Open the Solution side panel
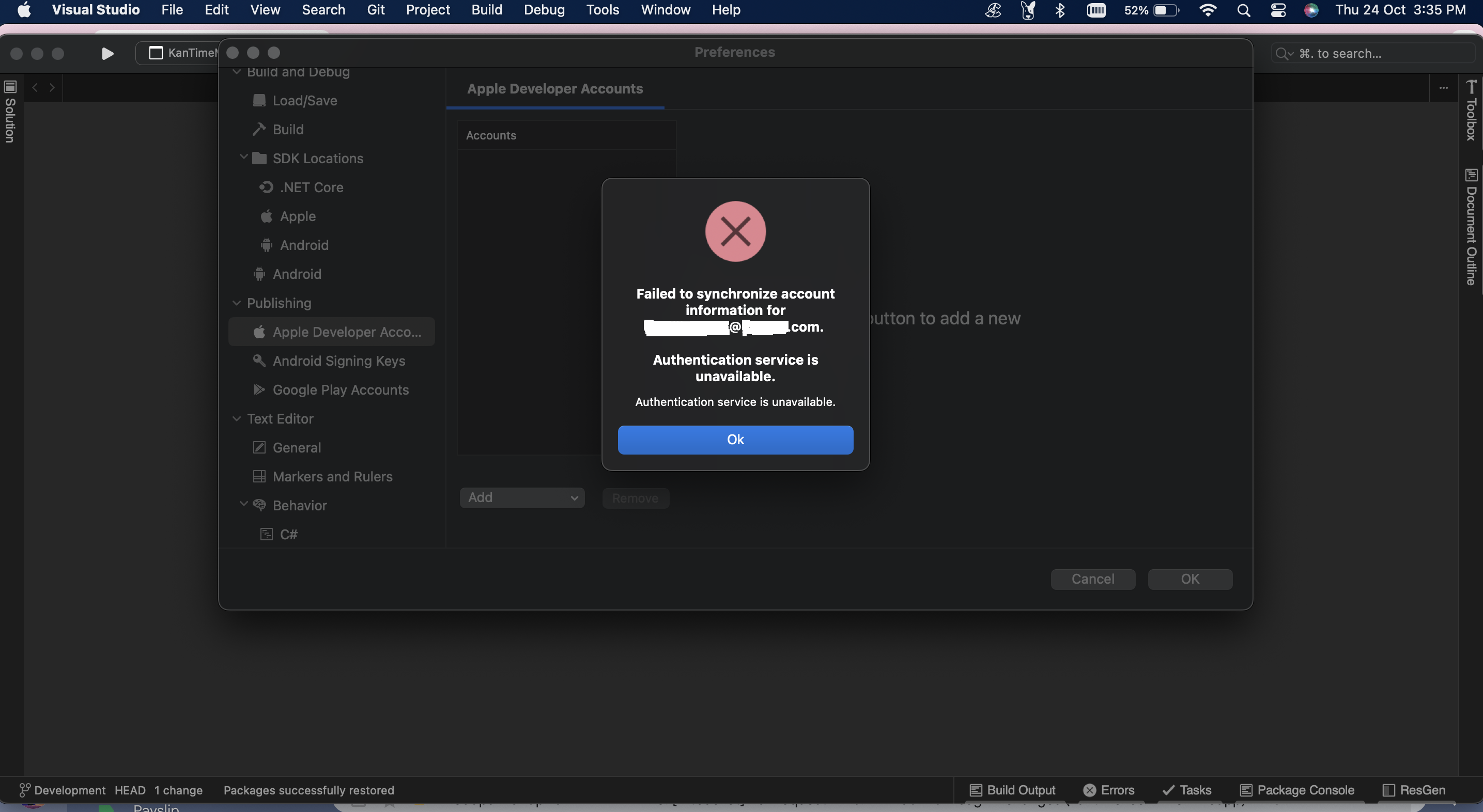The width and height of the screenshot is (1483, 812). pos(10,112)
